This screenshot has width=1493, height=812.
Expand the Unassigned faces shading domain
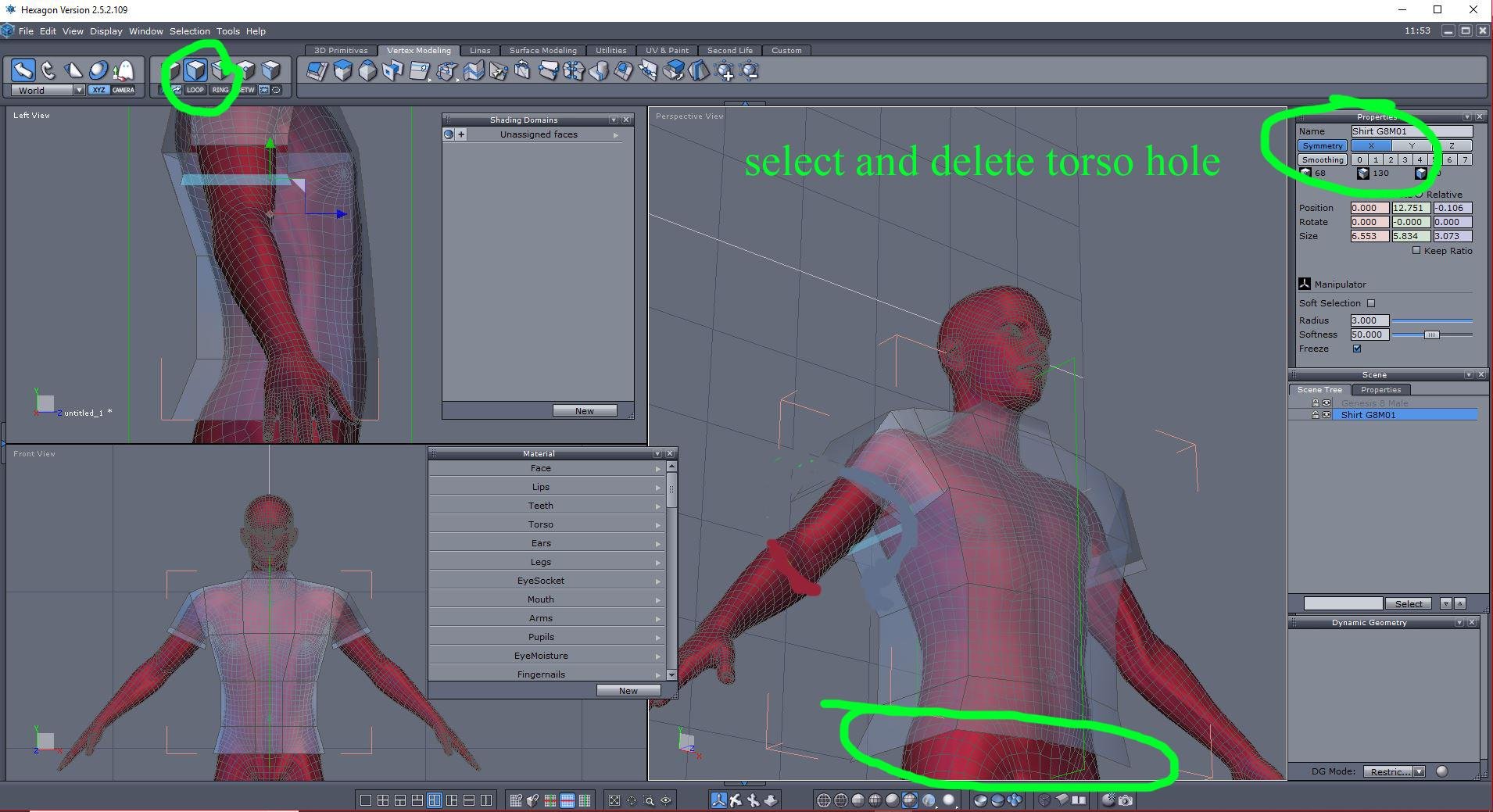pos(616,135)
